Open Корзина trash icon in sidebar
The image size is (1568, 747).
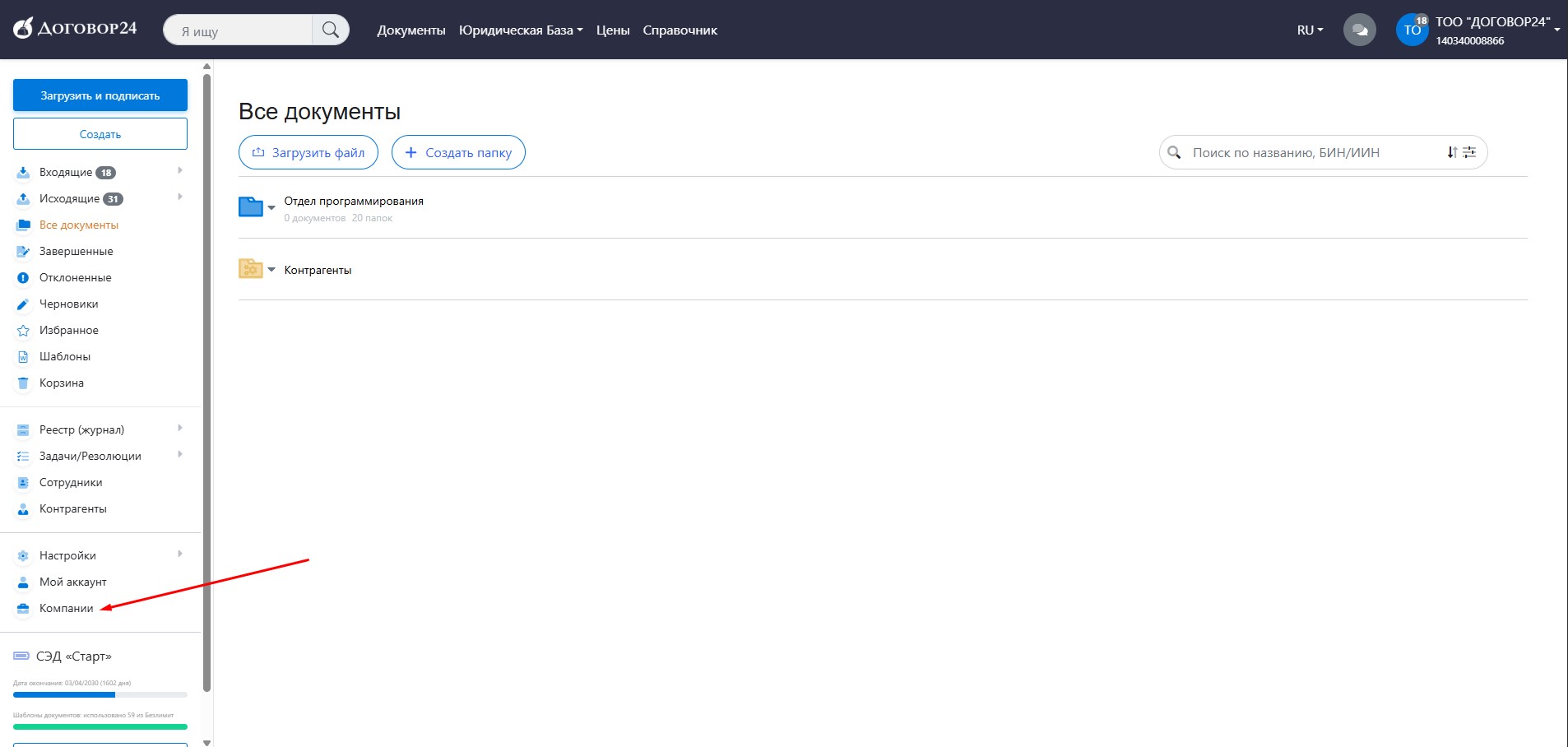pyautogui.click(x=23, y=383)
